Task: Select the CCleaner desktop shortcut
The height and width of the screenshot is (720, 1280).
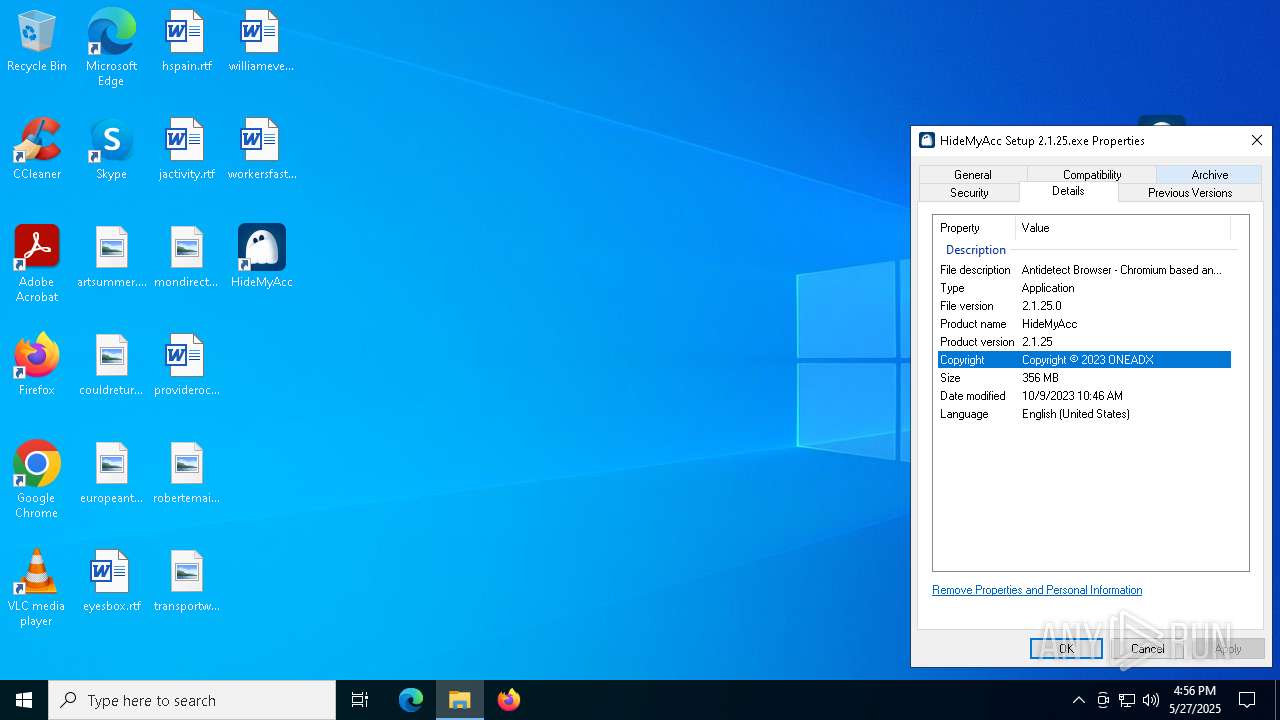Action: pos(37,150)
